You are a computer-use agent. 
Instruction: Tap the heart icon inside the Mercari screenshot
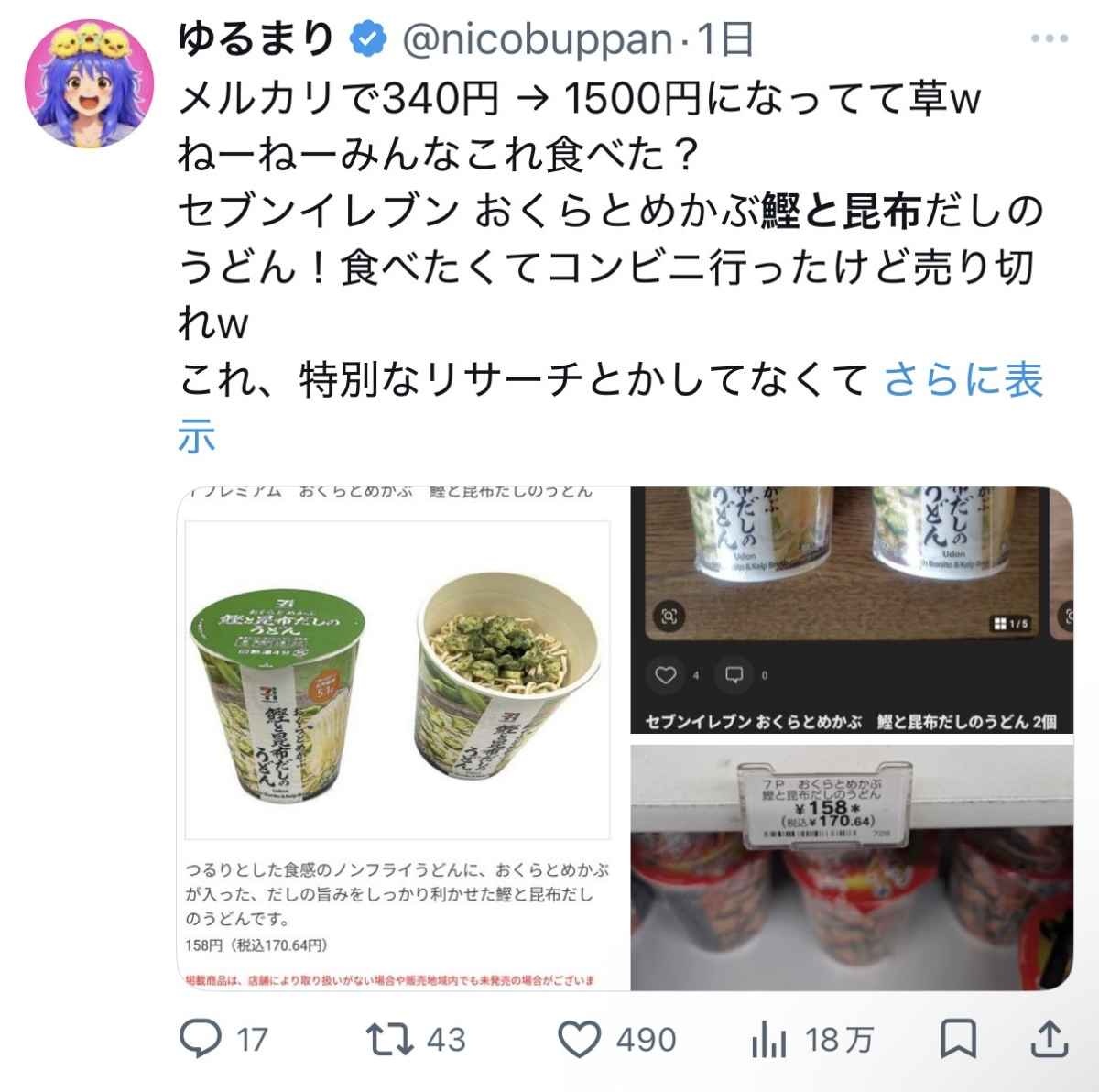coord(667,675)
